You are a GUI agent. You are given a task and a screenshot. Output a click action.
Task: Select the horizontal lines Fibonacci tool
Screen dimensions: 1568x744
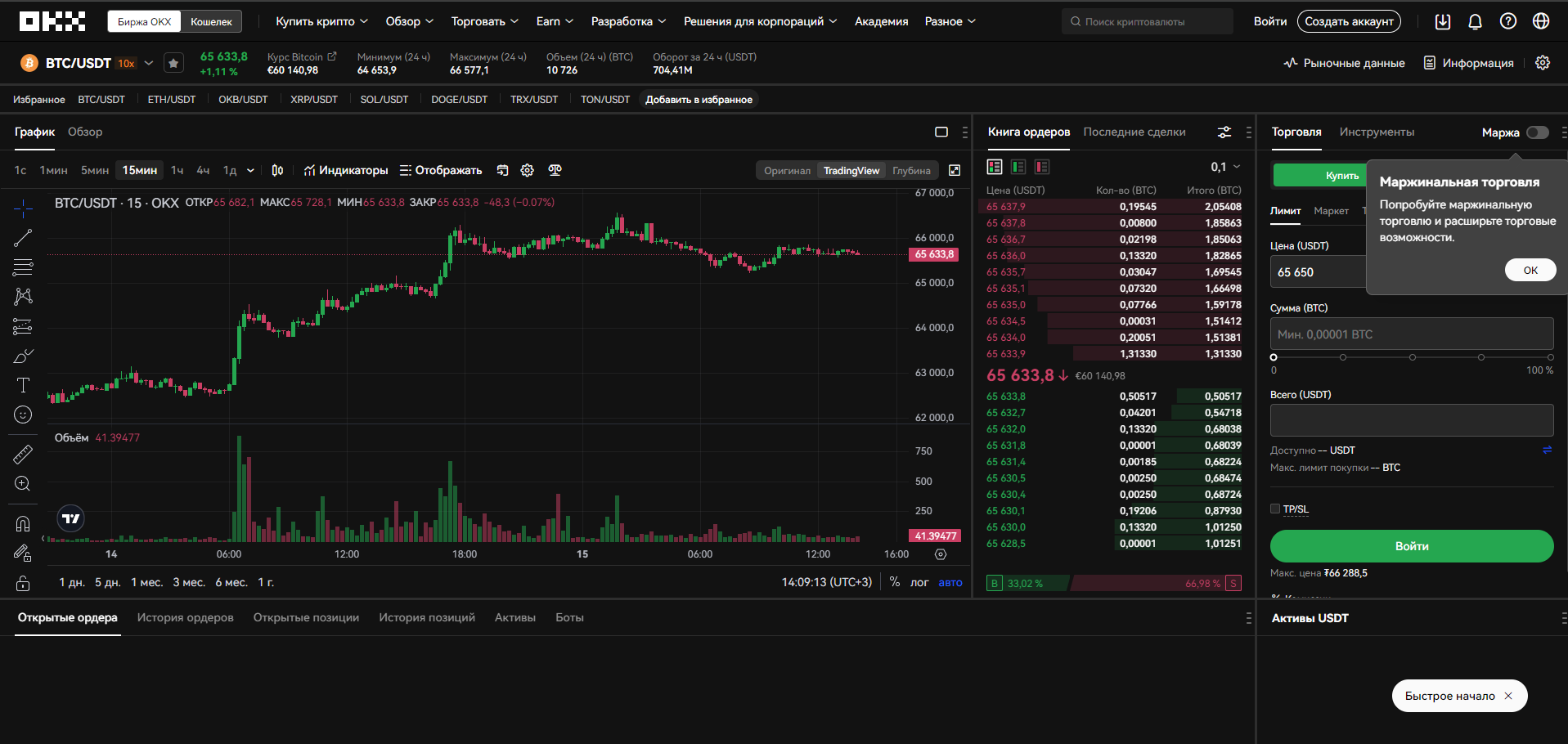point(23,267)
